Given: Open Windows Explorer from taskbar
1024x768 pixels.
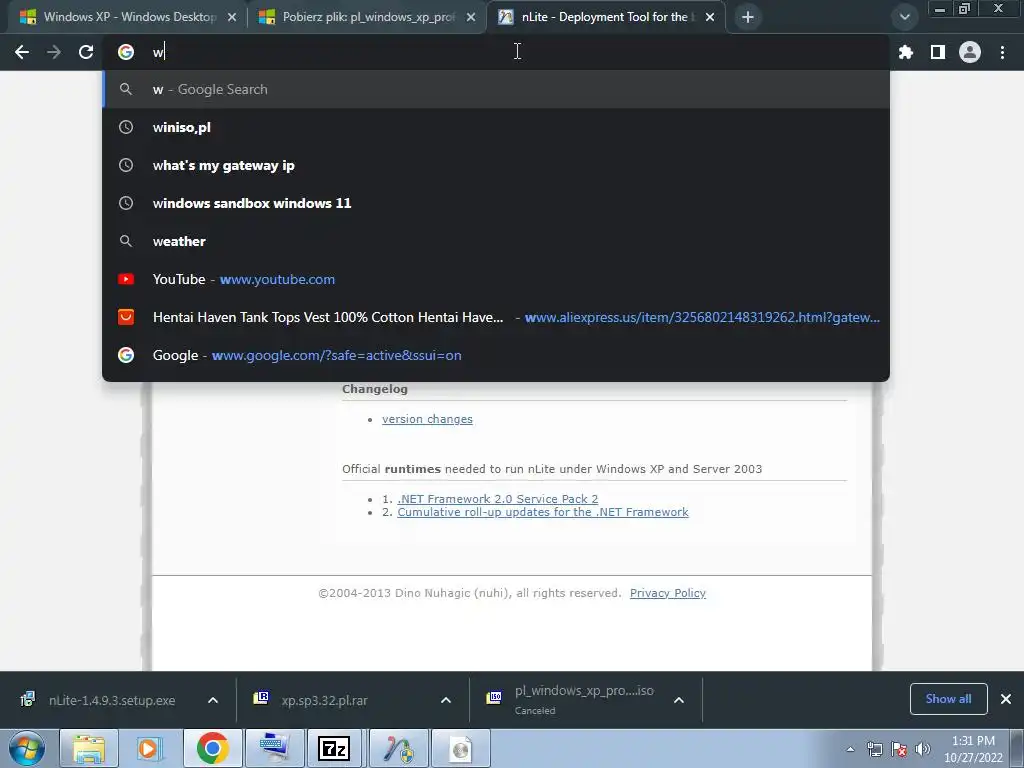Looking at the screenshot, I should tap(88, 748).
